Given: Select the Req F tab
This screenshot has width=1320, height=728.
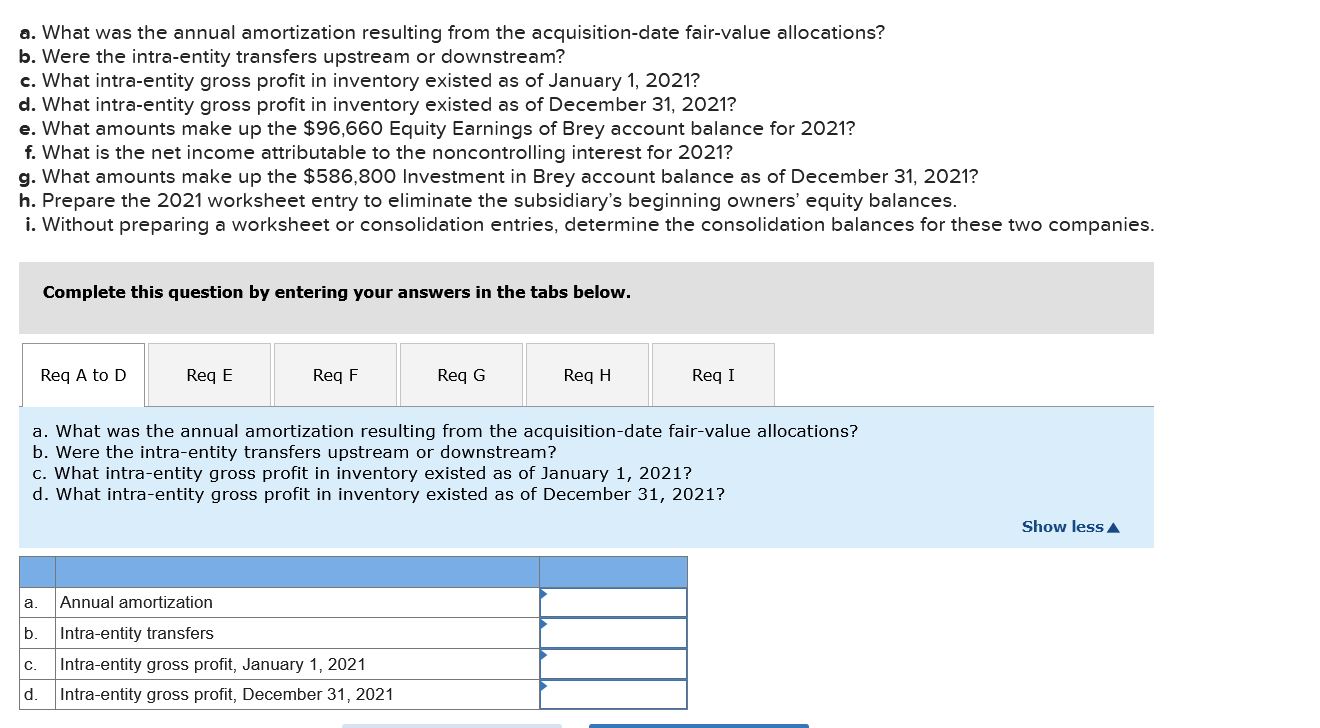Looking at the screenshot, I should click(335, 375).
